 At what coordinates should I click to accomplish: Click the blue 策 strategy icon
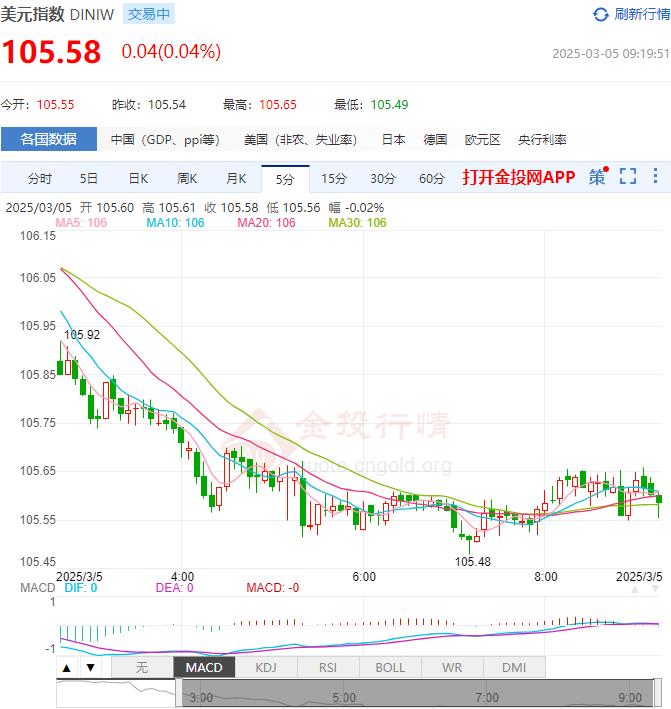[x=598, y=176]
